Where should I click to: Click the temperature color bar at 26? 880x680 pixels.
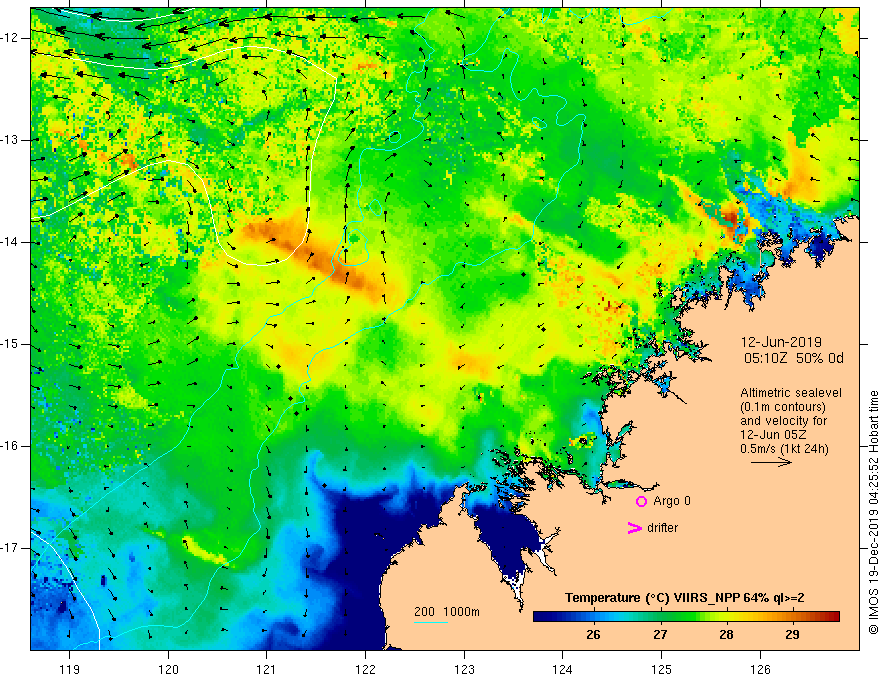tap(593, 617)
